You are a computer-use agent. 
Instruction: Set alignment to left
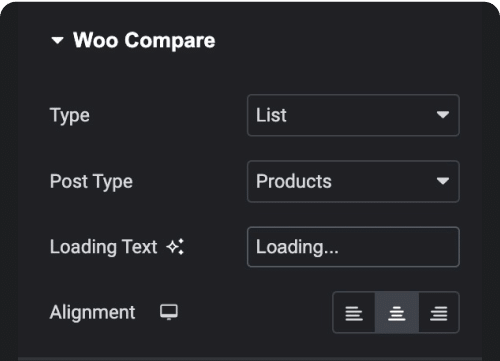point(354,313)
